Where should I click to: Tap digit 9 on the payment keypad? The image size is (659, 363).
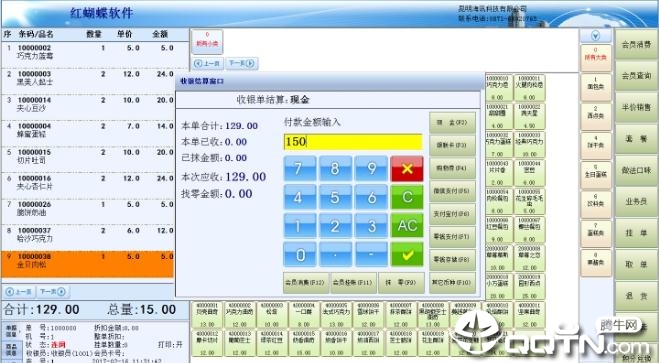(371, 168)
